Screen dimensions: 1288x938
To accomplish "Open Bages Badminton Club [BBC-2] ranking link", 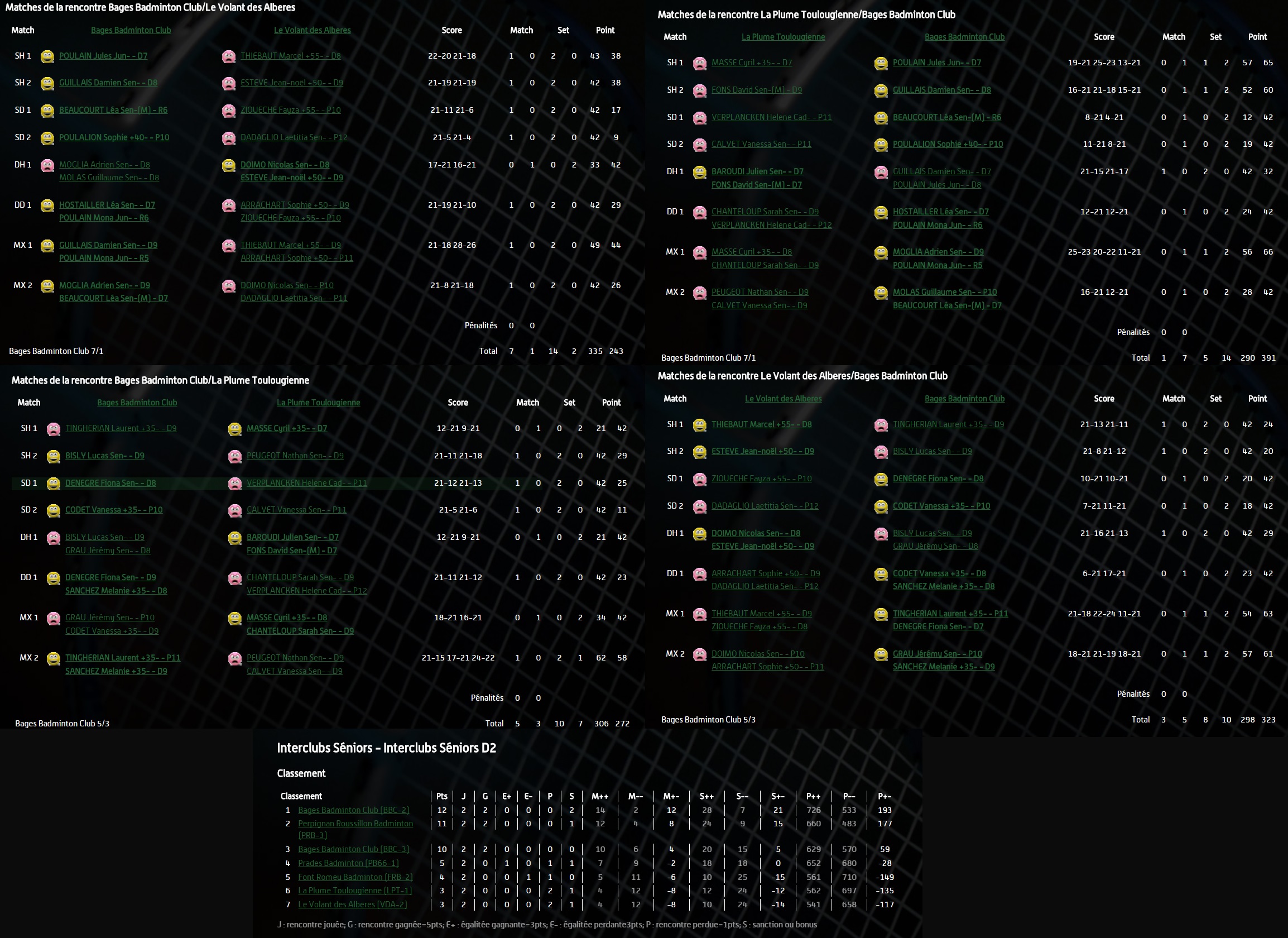I will tap(353, 810).
